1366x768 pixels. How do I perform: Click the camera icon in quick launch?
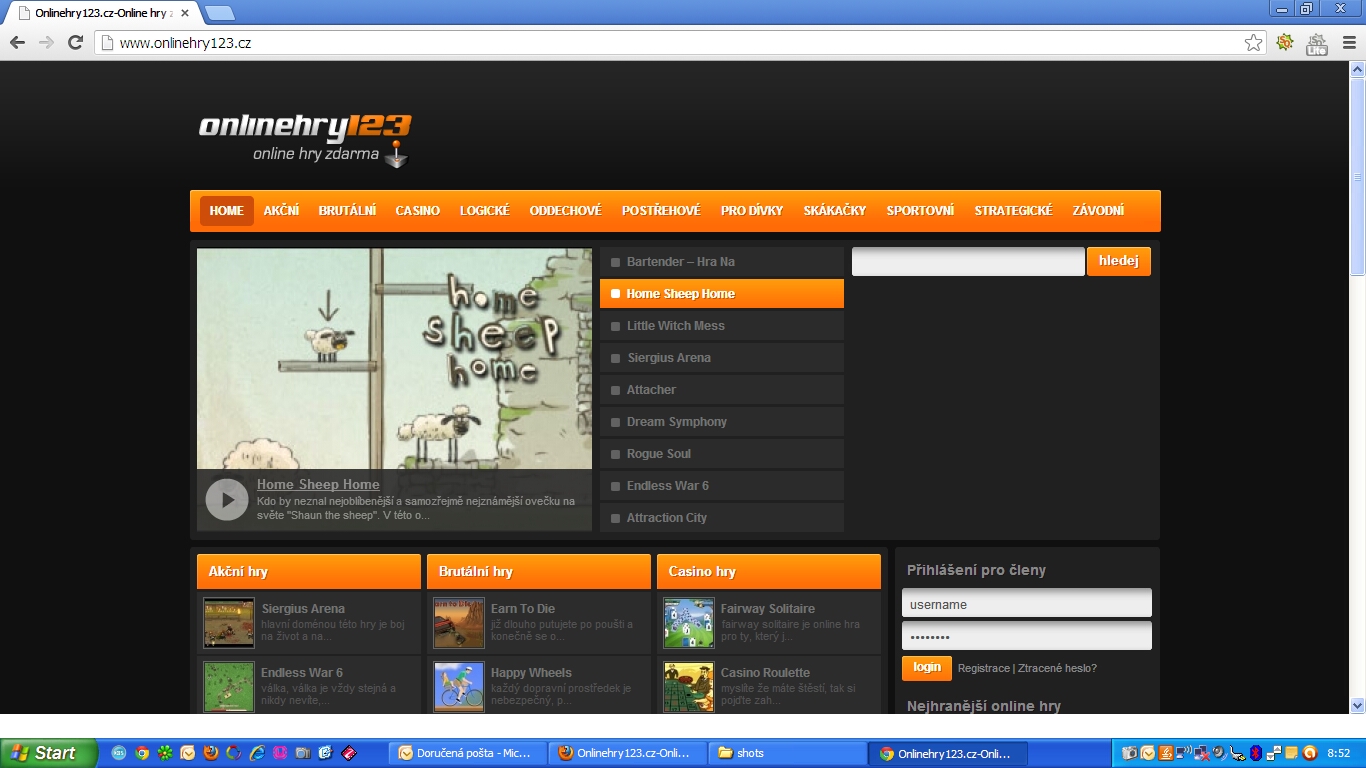coord(303,753)
